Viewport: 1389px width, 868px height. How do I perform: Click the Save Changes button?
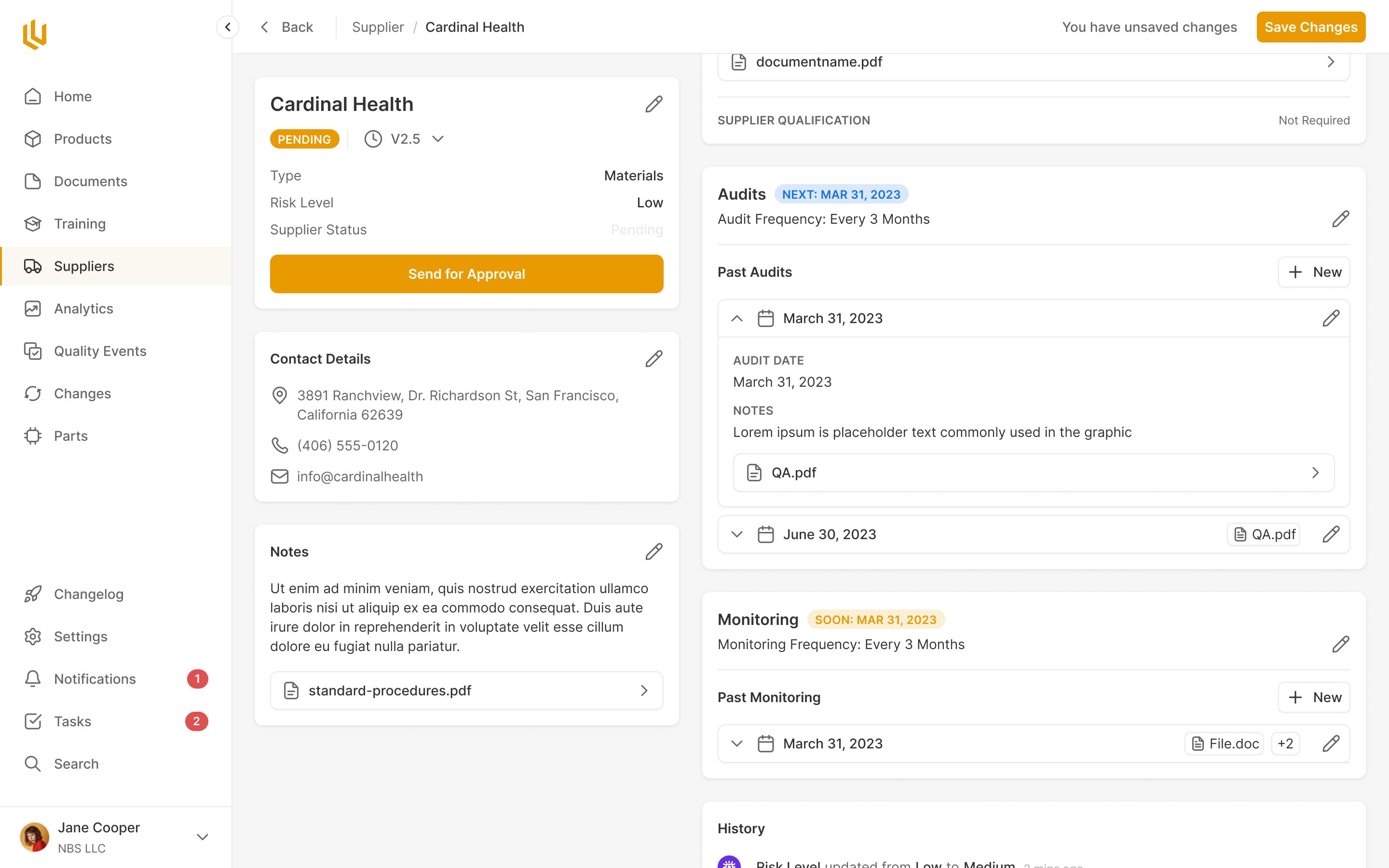(x=1310, y=27)
